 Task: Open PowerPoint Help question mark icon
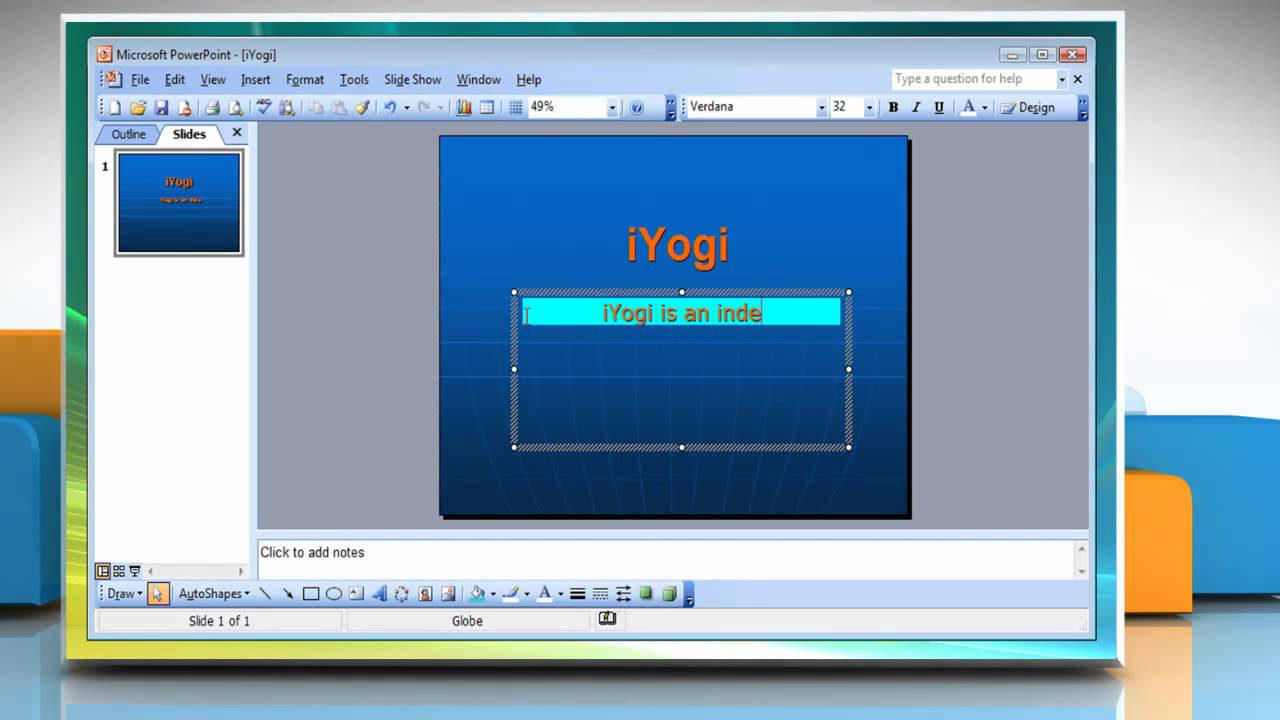(x=637, y=107)
